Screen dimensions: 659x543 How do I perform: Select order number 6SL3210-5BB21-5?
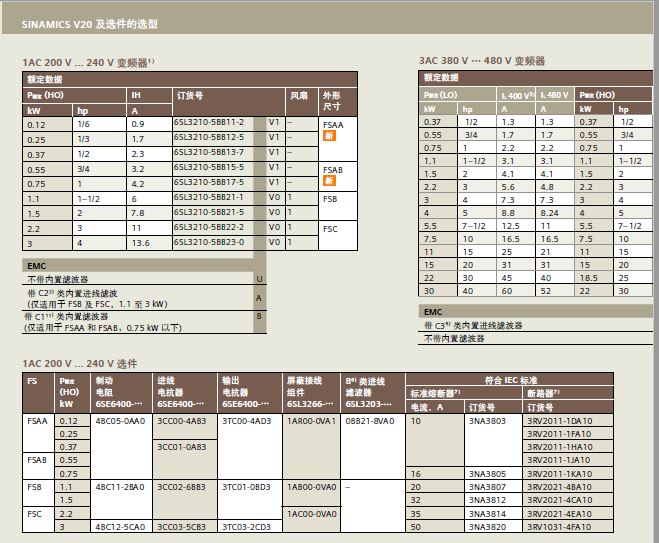point(209,212)
